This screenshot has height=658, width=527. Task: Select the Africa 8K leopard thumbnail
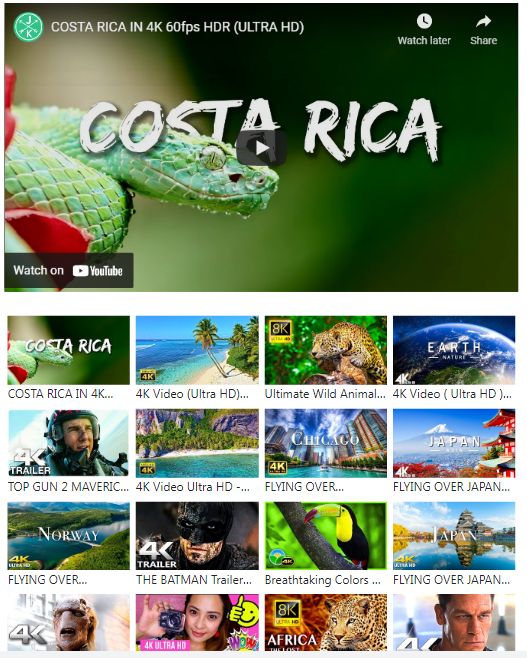point(326,623)
